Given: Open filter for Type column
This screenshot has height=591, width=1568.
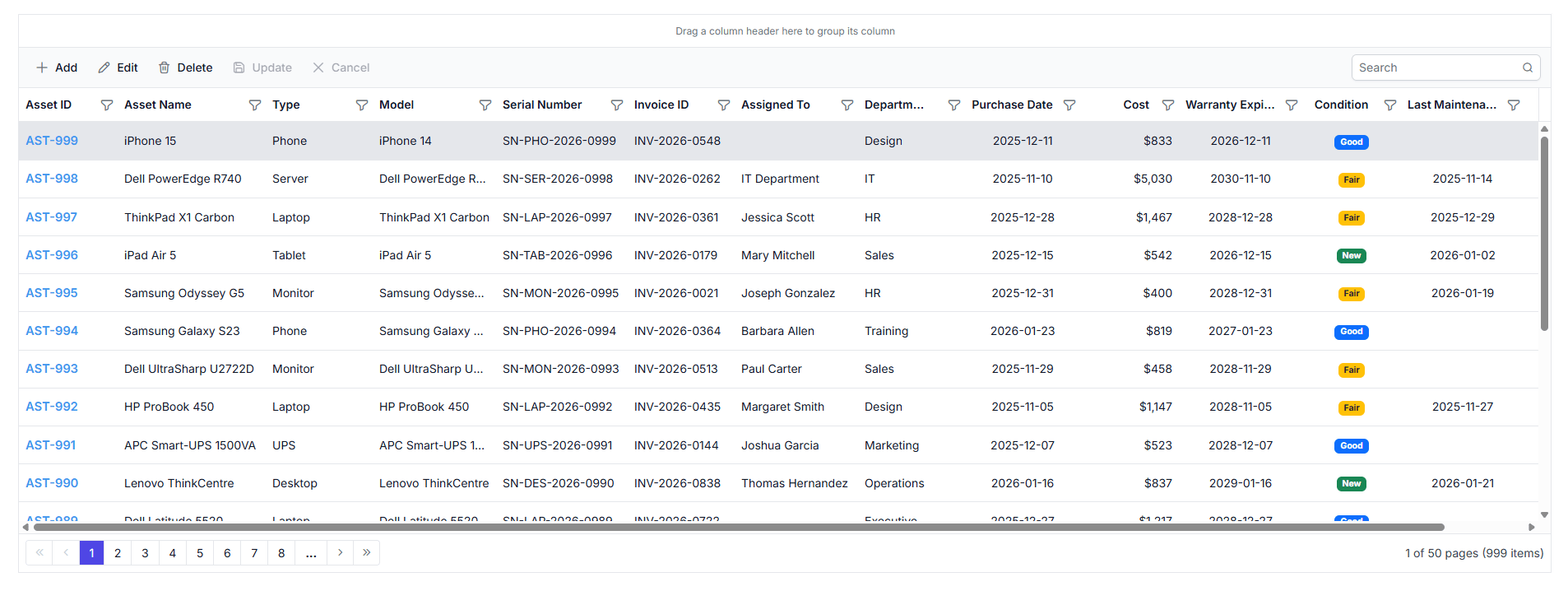Looking at the screenshot, I should [362, 105].
